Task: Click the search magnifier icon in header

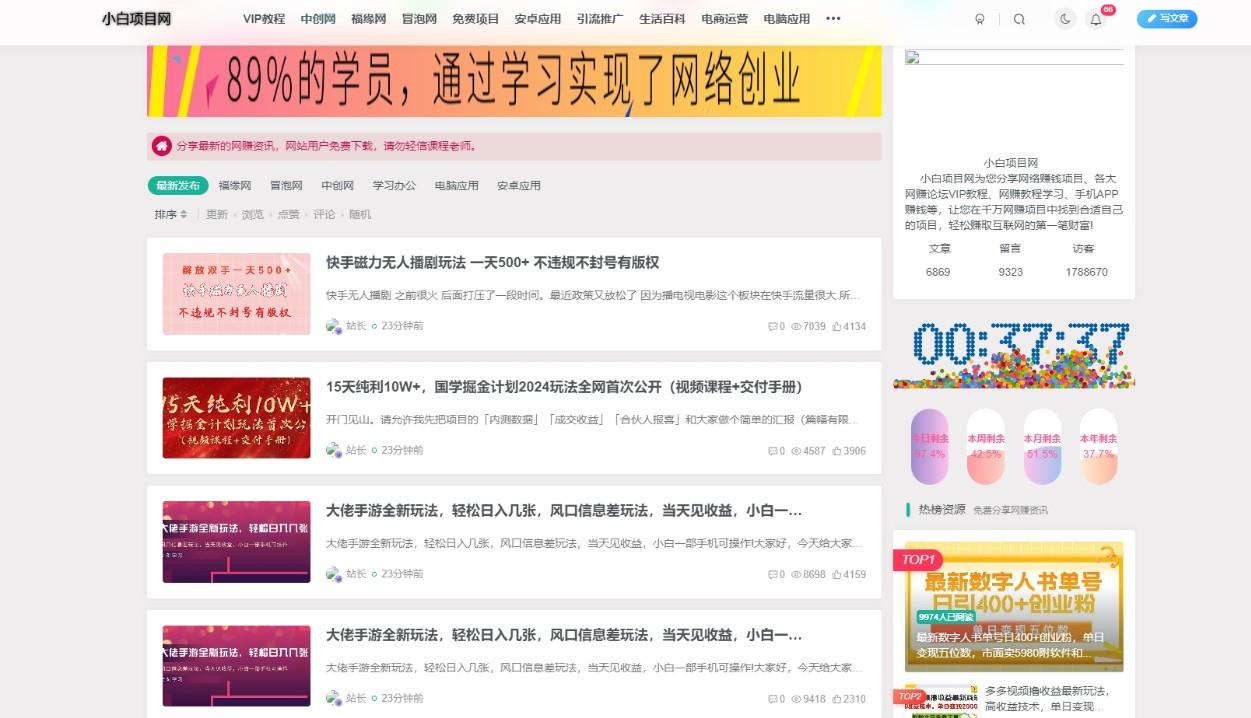Action: pos(1019,19)
